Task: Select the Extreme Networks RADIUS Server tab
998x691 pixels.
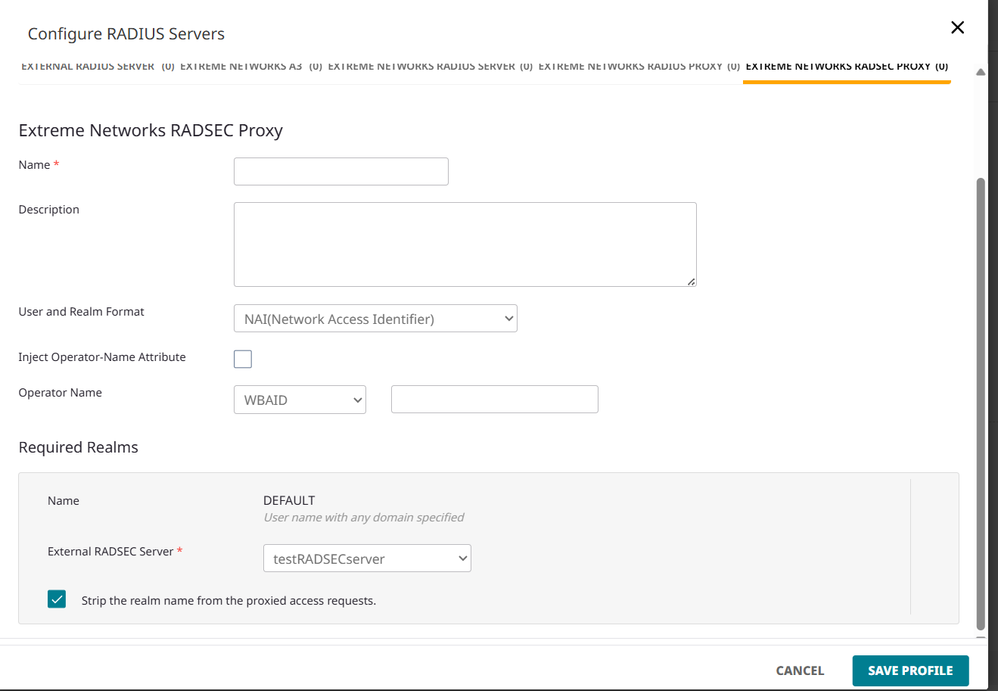Action: (430, 67)
